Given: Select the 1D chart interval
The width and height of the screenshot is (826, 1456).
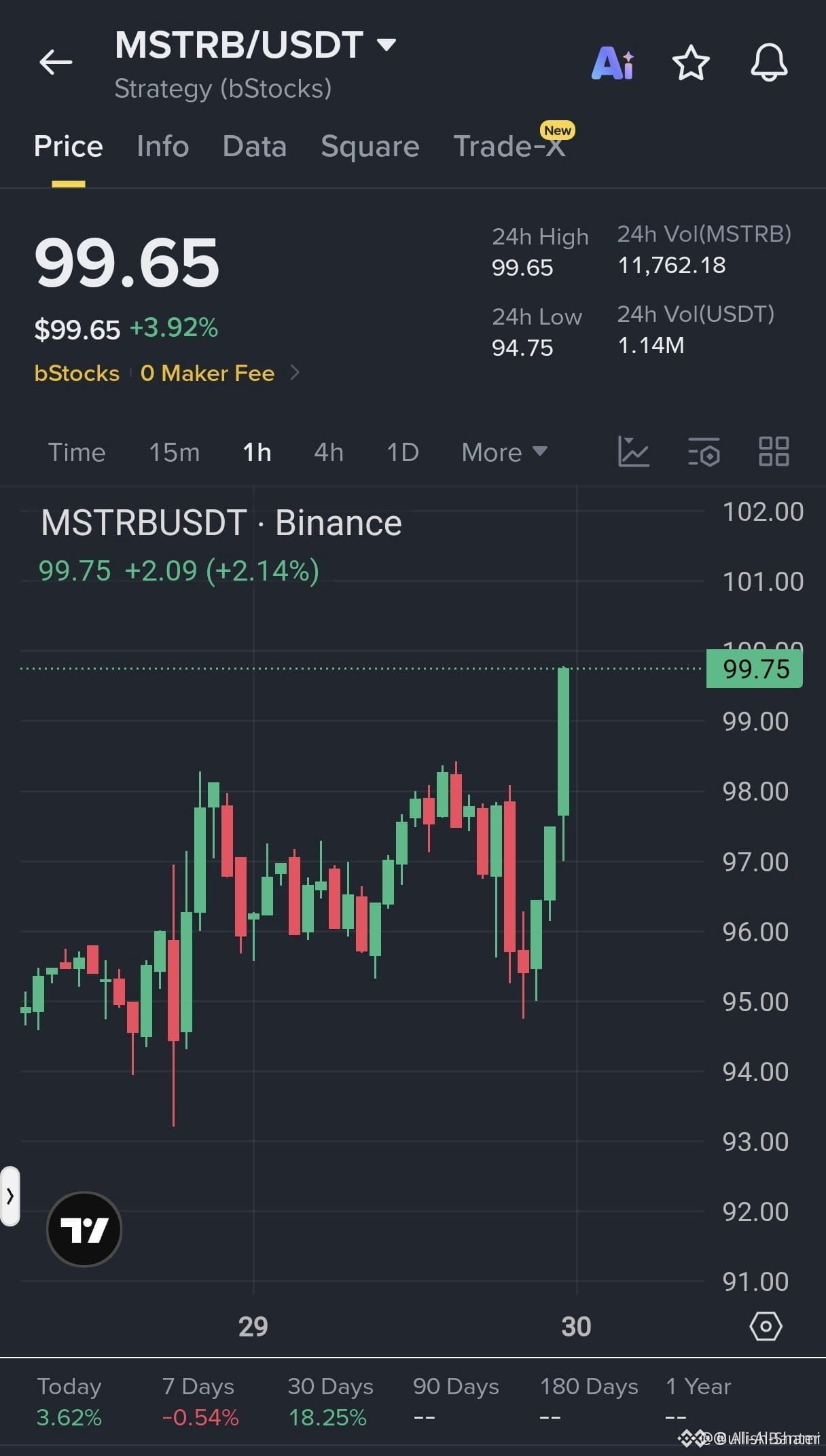Looking at the screenshot, I should coord(403,452).
